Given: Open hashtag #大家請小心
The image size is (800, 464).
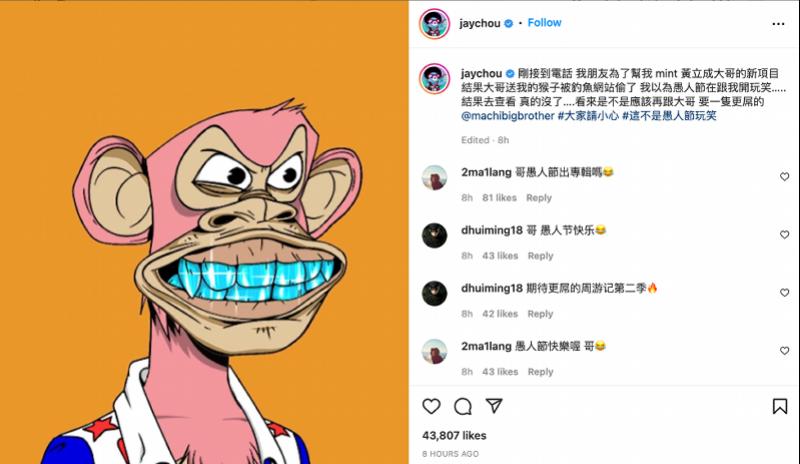Looking at the screenshot, I should point(588,116).
